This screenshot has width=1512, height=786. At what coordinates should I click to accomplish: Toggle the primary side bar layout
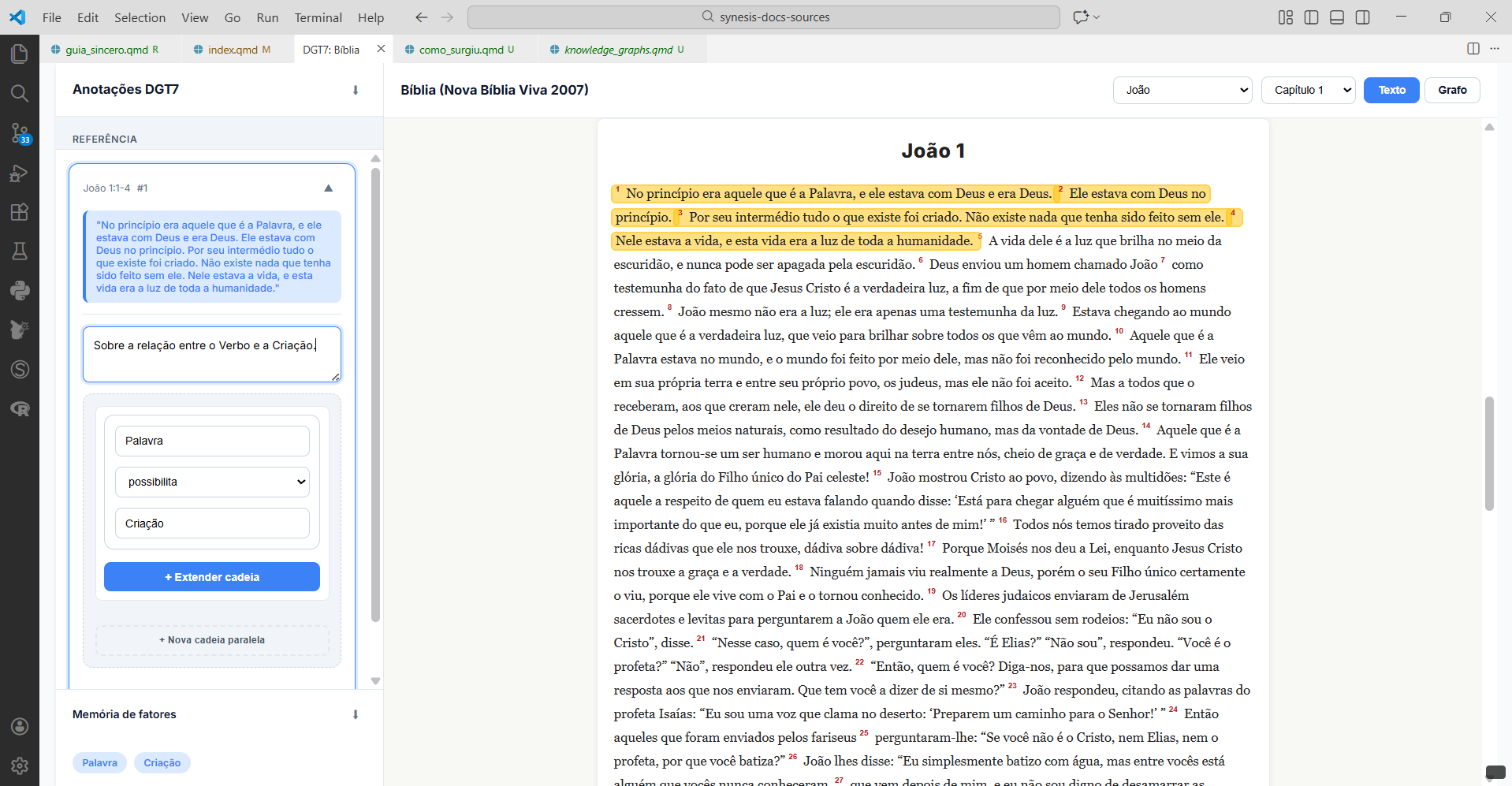(x=1311, y=17)
